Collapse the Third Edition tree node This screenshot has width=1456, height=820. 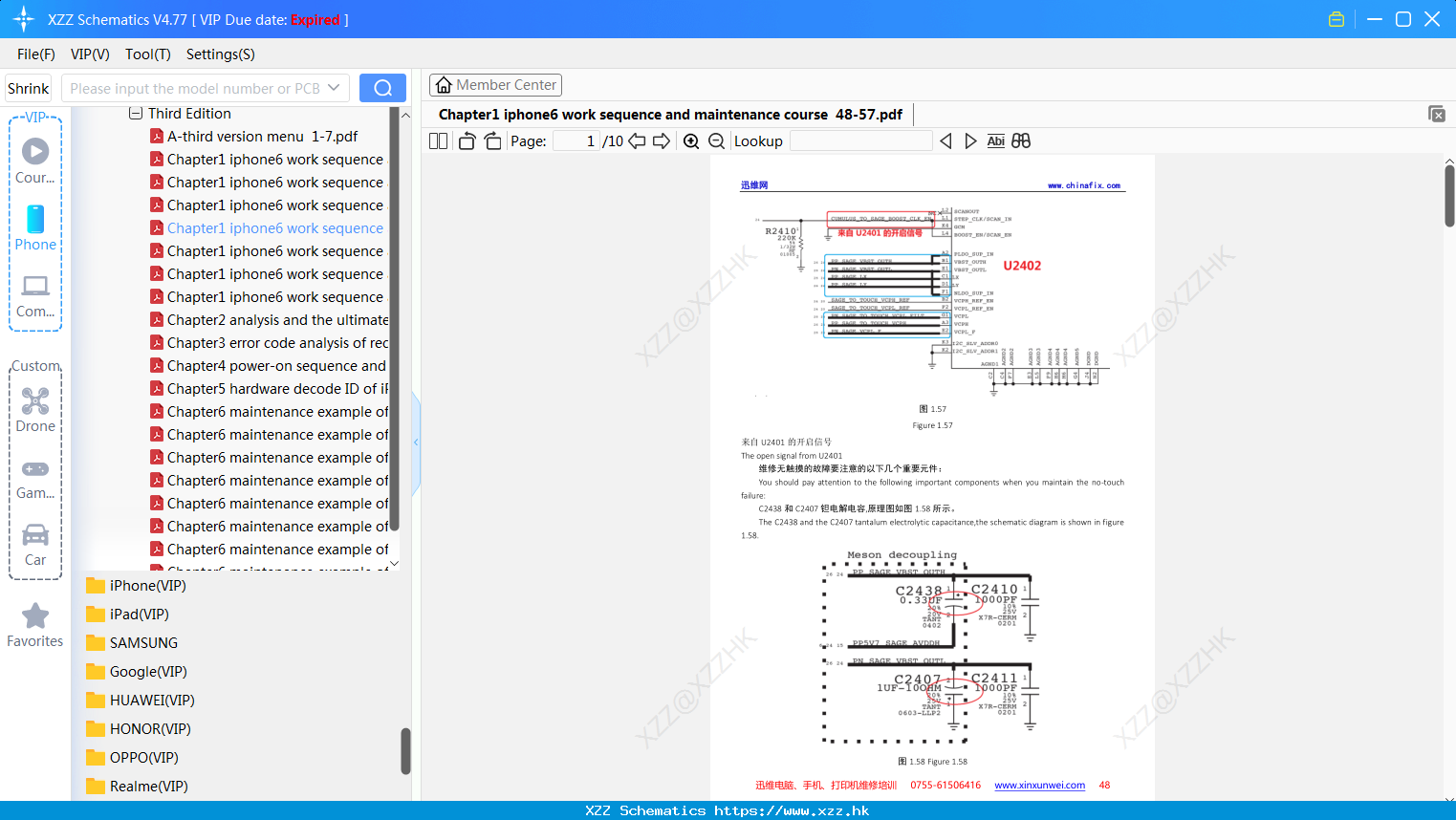pos(136,113)
